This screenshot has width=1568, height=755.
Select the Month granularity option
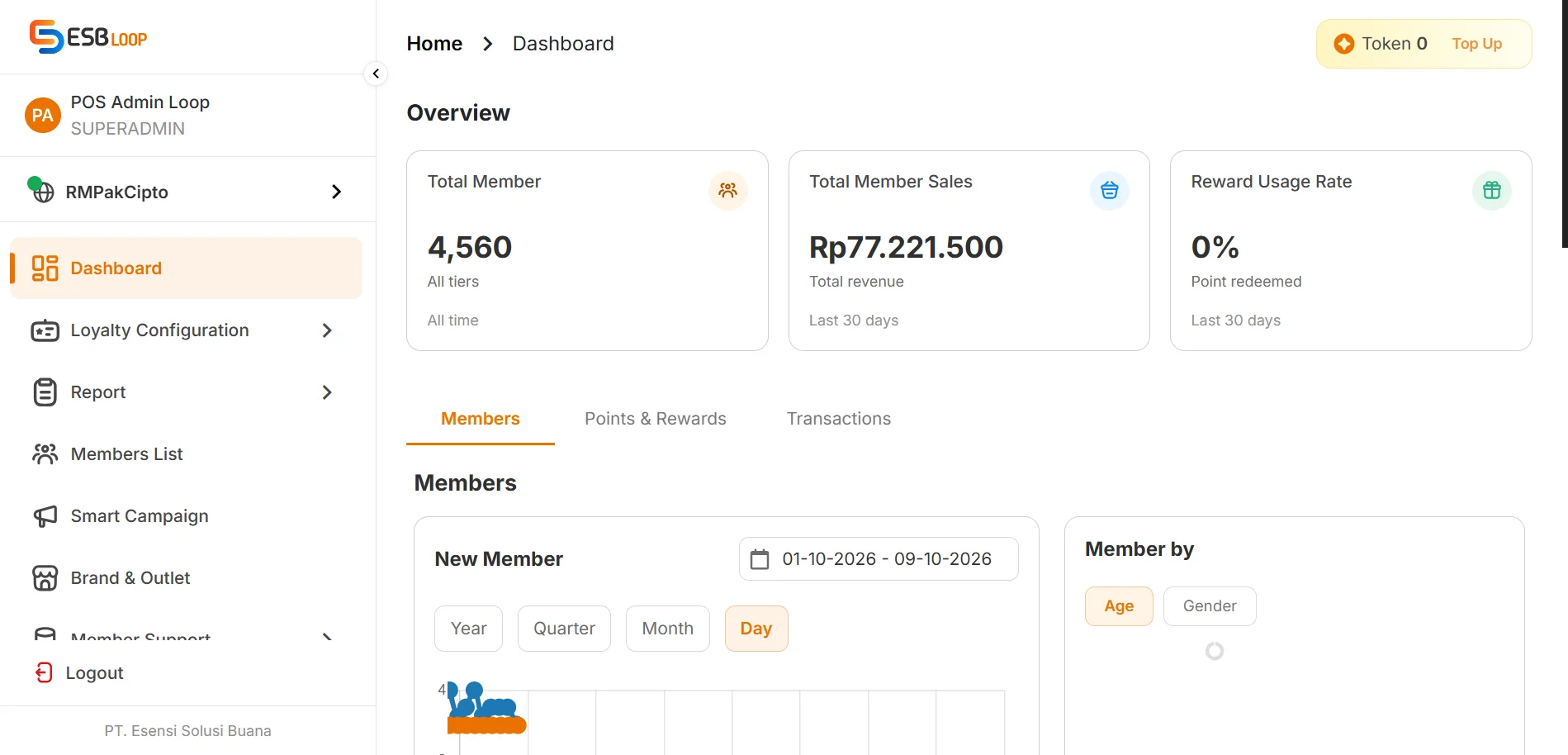[667, 629]
